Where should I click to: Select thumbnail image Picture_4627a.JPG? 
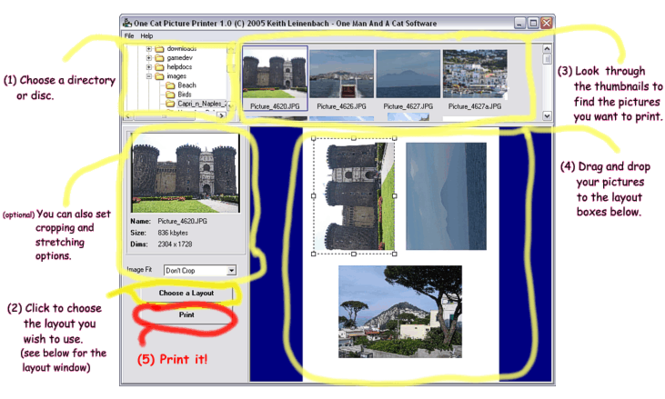(x=475, y=74)
